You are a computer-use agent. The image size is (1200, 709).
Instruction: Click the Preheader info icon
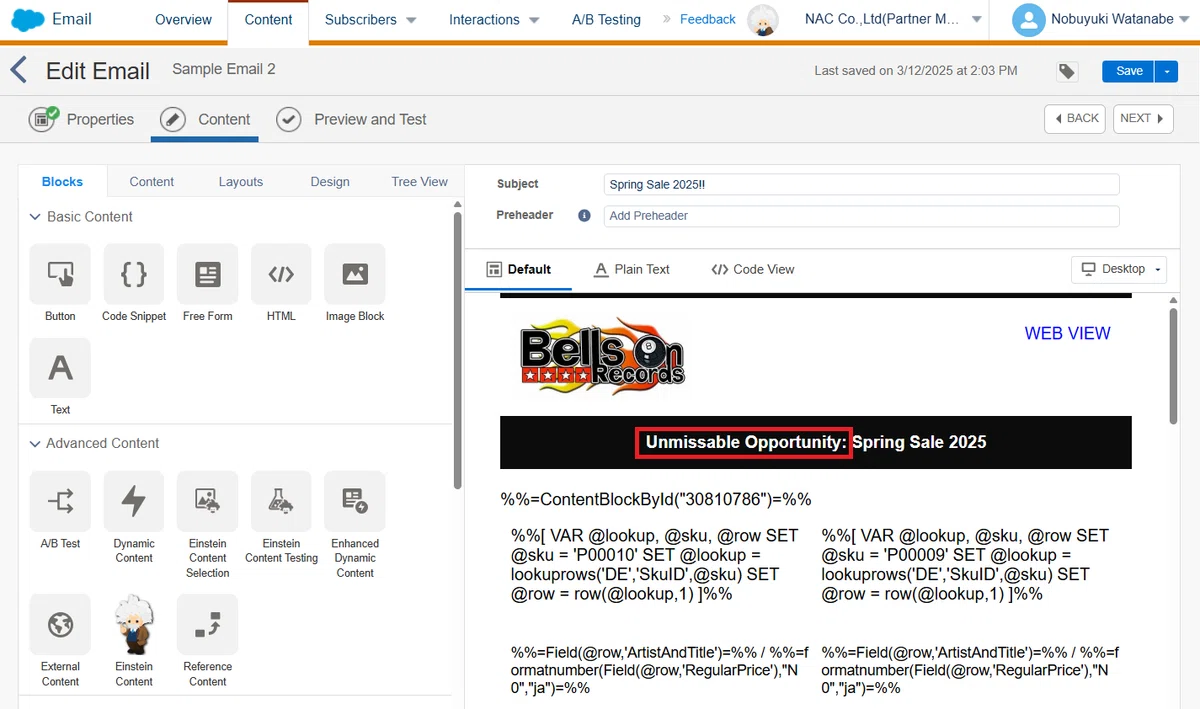(584, 215)
